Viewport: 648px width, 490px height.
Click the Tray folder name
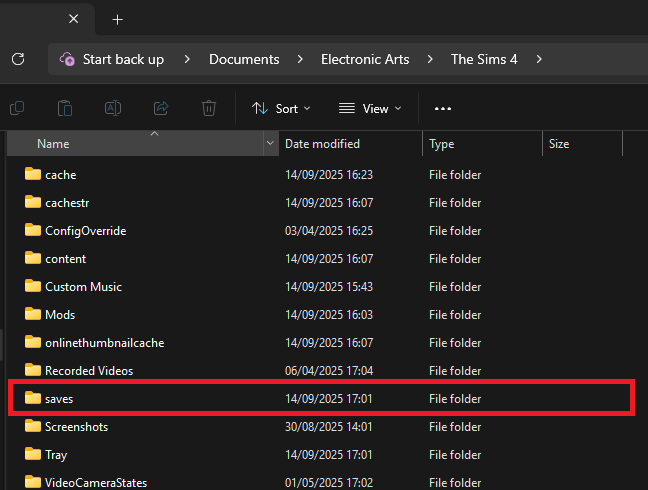[x=56, y=455]
